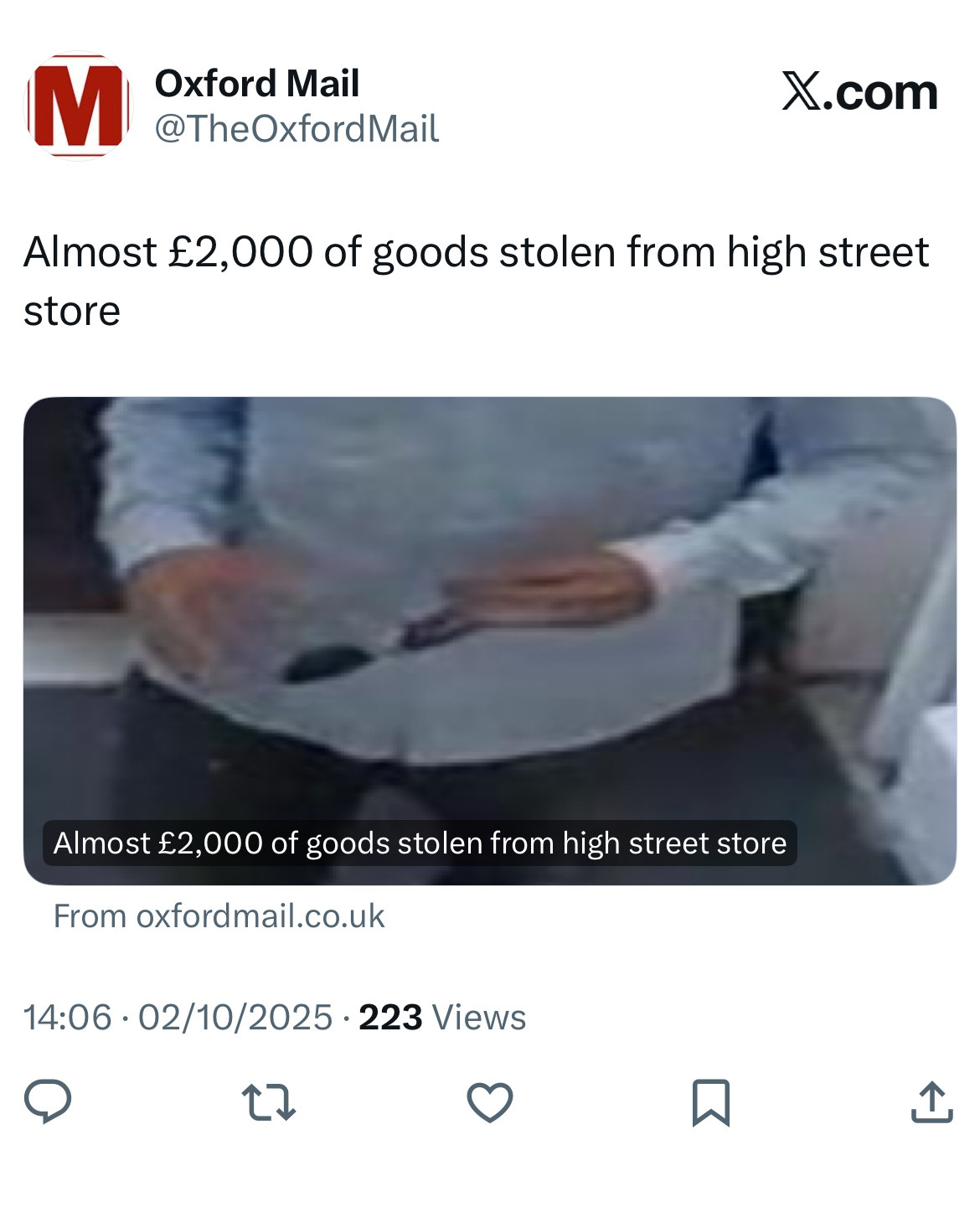Viewport: 980px width, 1212px height.
Task: Open the reply comment icon
Action: click(x=48, y=1101)
